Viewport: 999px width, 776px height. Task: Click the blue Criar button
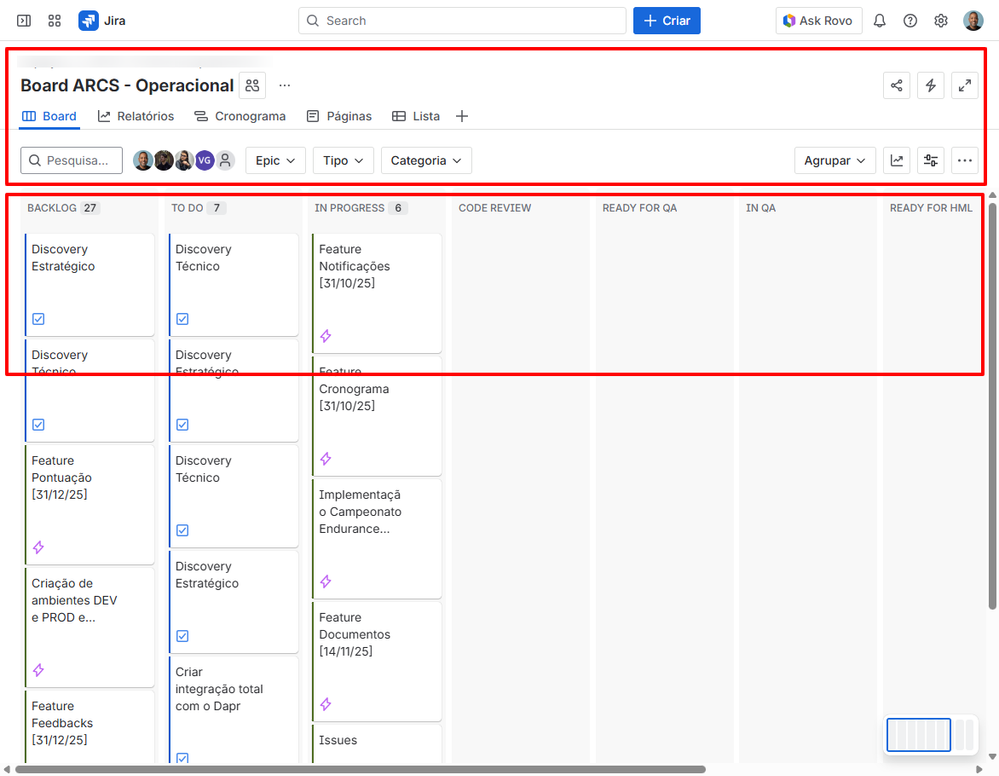point(666,20)
